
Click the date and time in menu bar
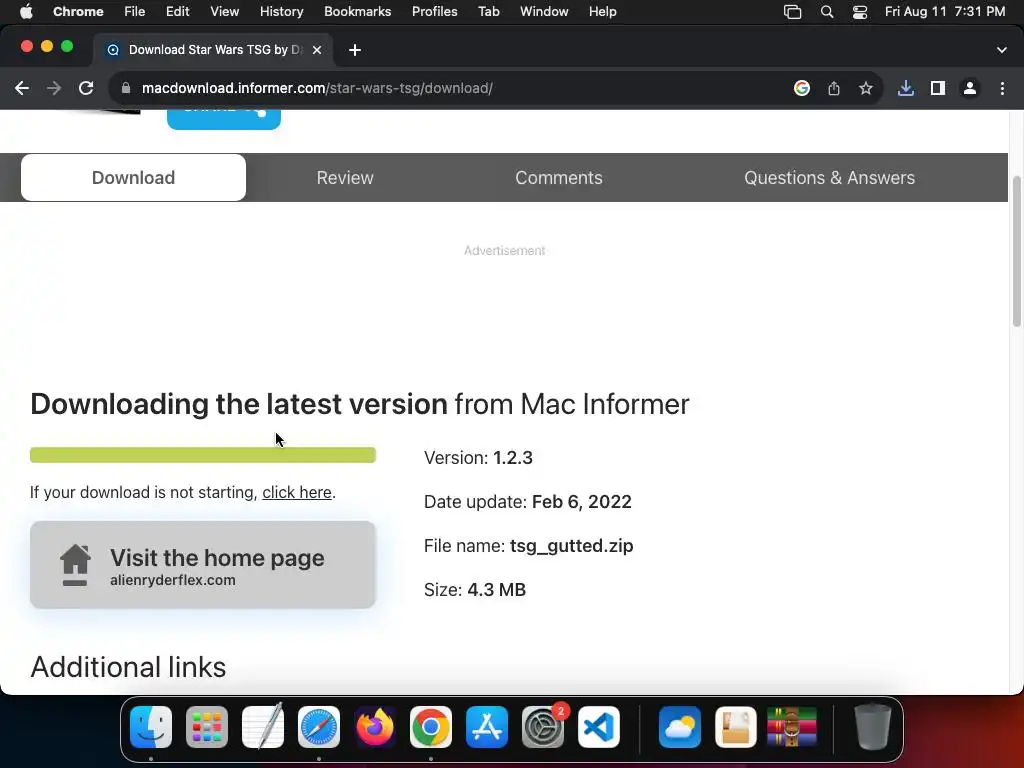tap(945, 12)
